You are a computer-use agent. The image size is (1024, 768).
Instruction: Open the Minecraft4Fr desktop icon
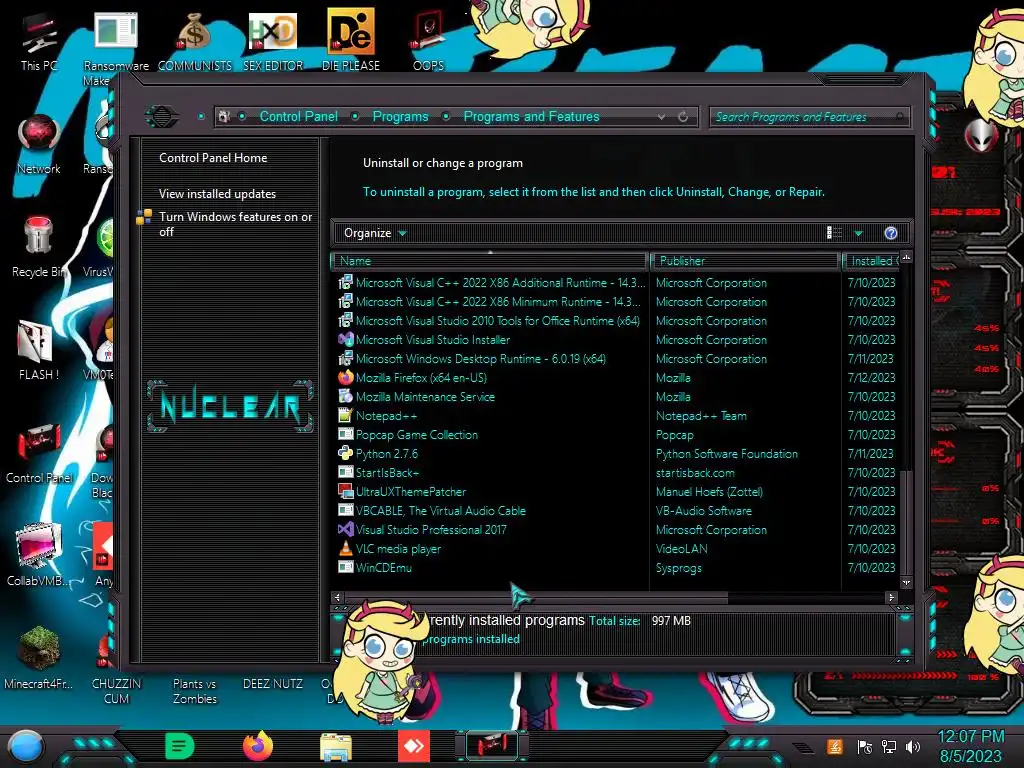tap(39, 658)
